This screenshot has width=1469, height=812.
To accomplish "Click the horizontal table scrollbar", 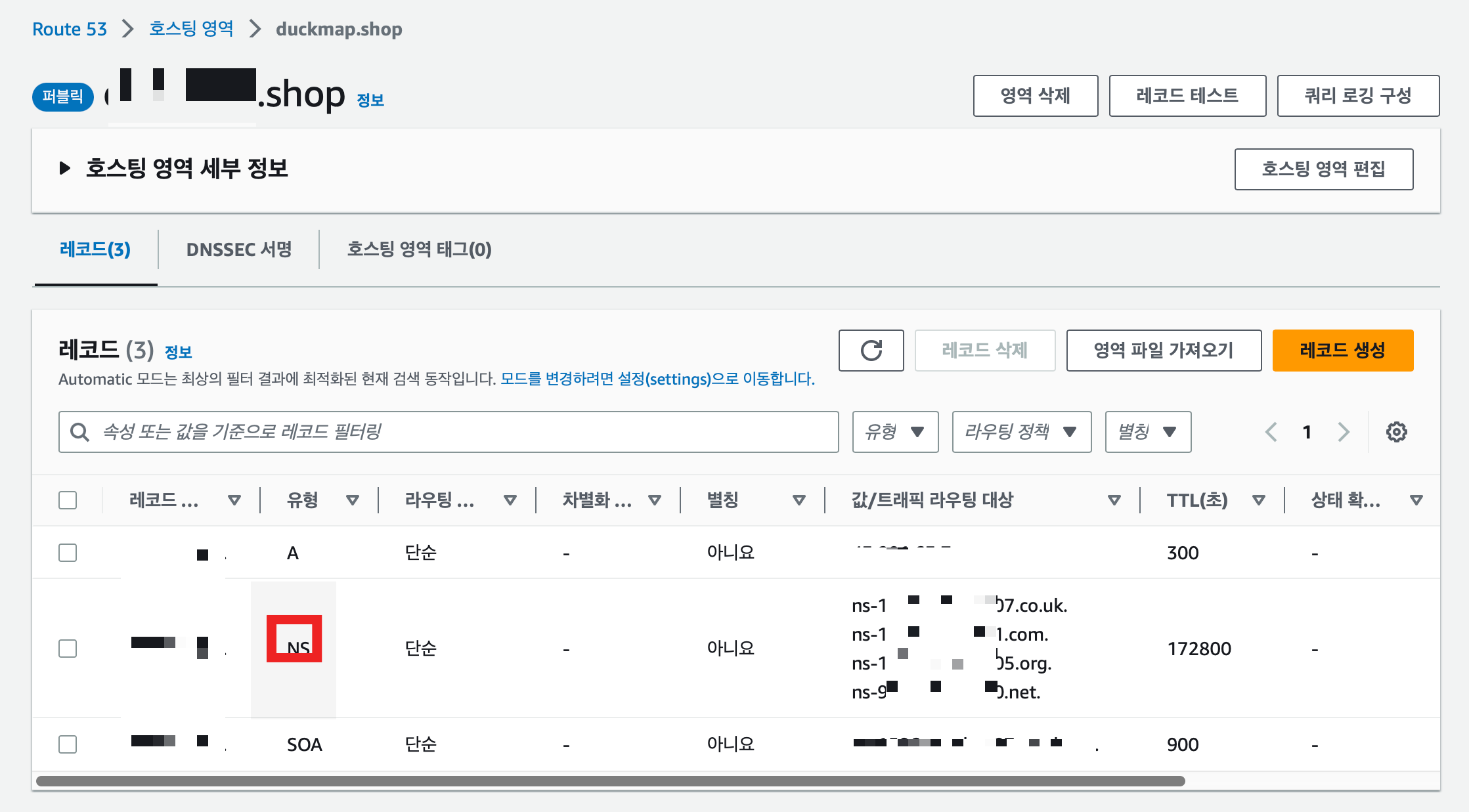I will [611, 781].
